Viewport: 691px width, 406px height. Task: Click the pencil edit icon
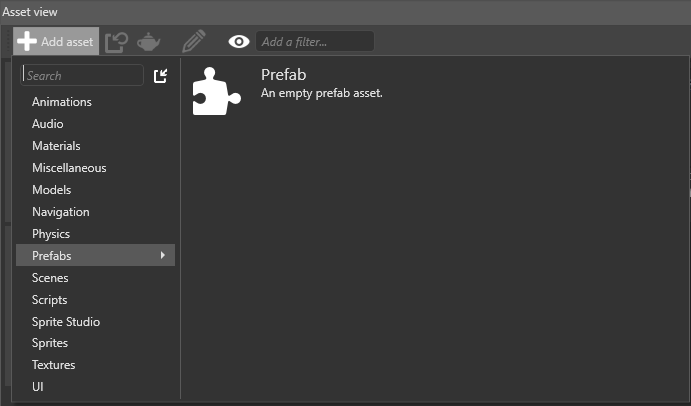pyautogui.click(x=194, y=41)
